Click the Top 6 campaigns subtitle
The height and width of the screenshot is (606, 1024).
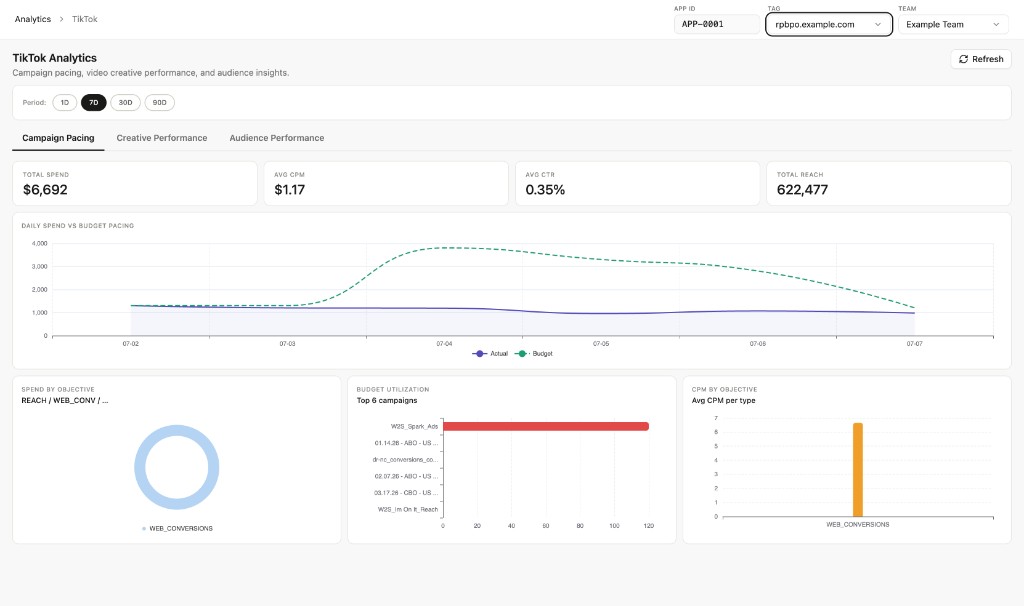(x=387, y=400)
